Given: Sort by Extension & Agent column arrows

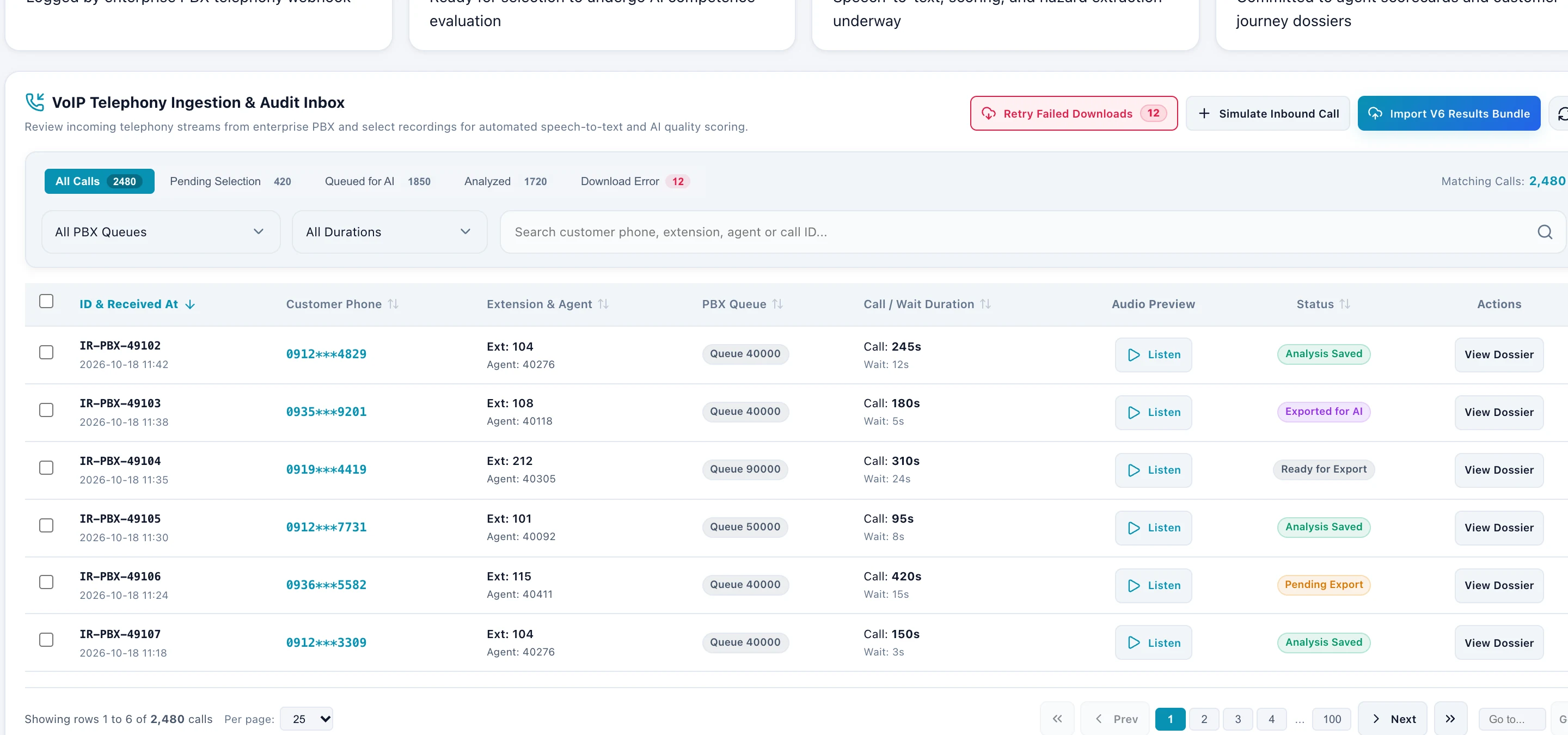Looking at the screenshot, I should (x=603, y=304).
